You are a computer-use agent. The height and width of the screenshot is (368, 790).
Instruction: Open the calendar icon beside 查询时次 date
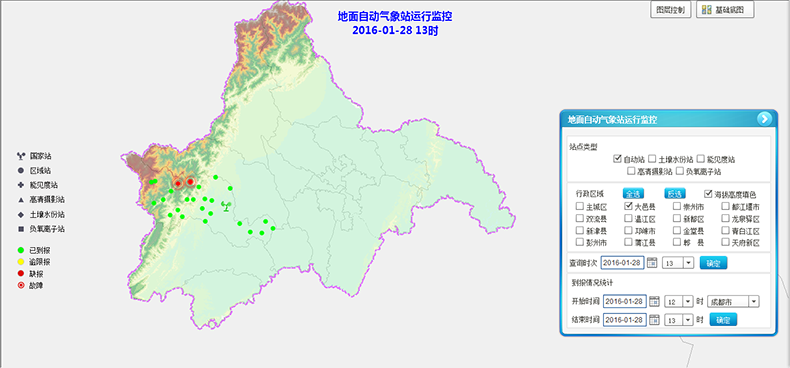[651, 263]
